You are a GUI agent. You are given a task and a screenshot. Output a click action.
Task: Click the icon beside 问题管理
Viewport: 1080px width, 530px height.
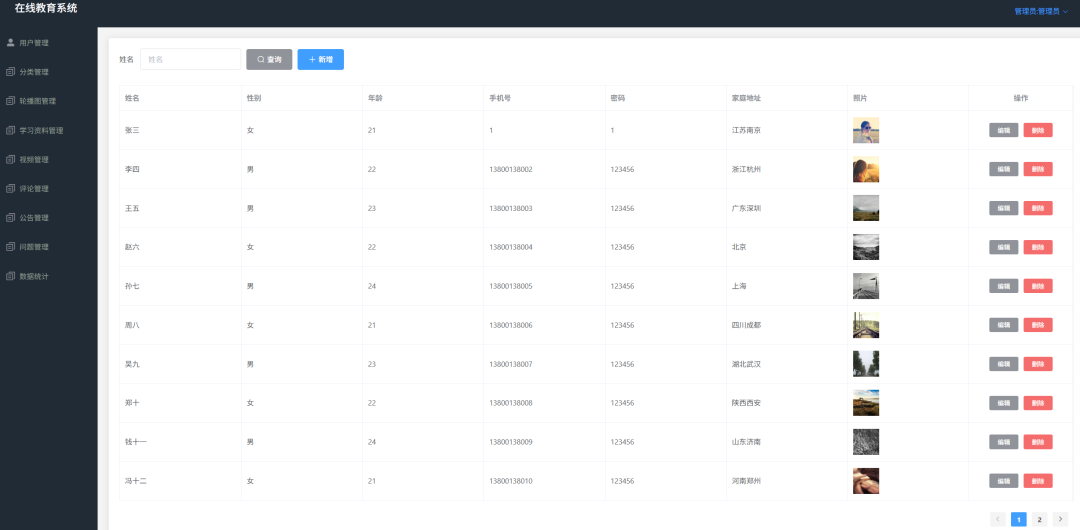(x=10, y=247)
